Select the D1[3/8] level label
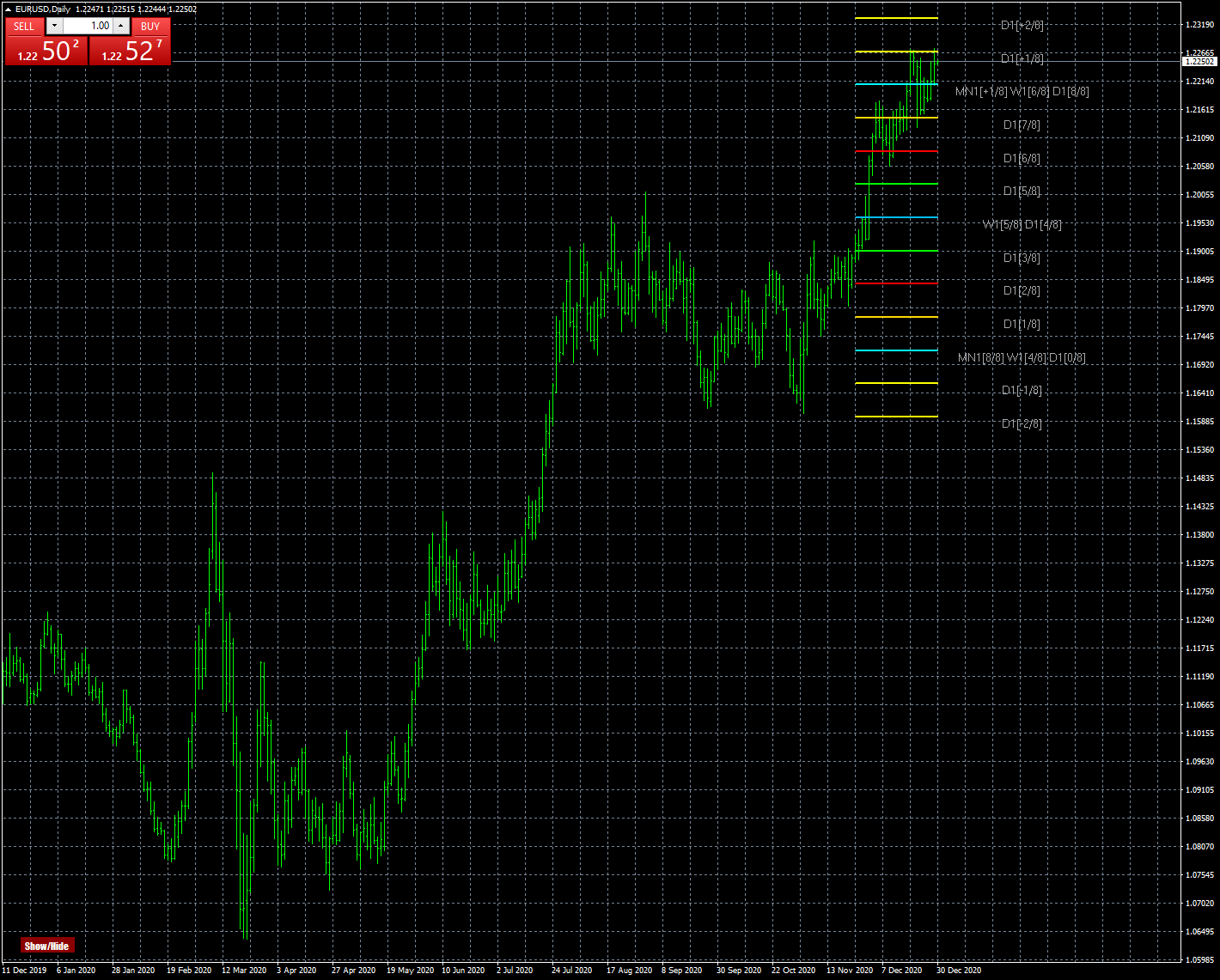The image size is (1220, 980). click(x=1022, y=258)
